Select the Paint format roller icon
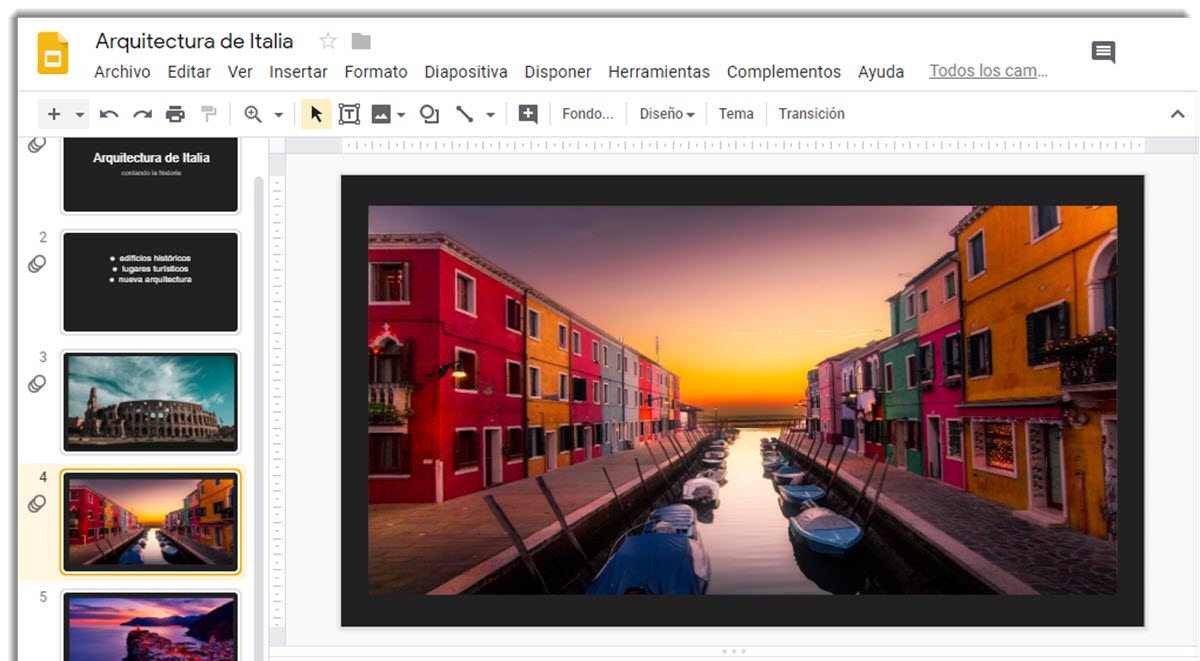 [208, 114]
